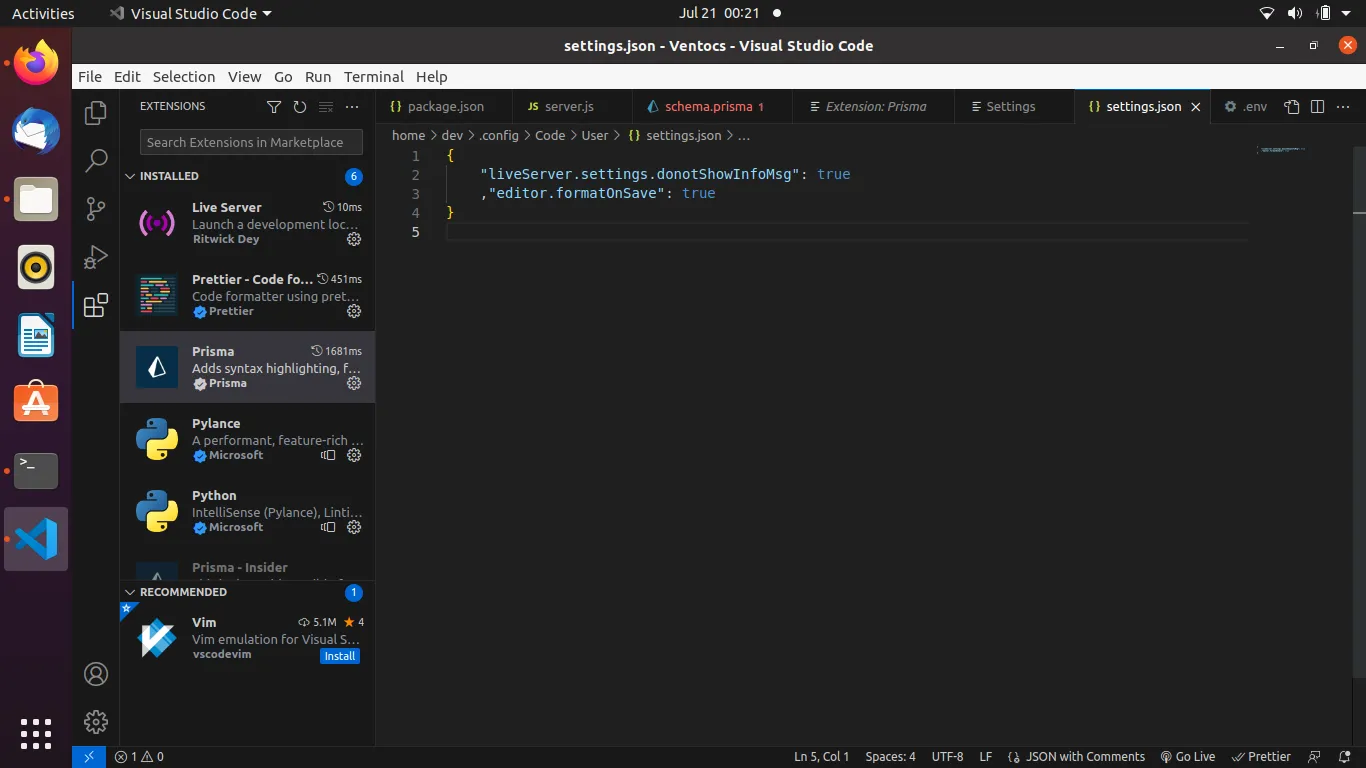The image size is (1366, 768).
Task: Open the Explorer view in activity bar
Action: pyautogui.click(x=96, y=113)
